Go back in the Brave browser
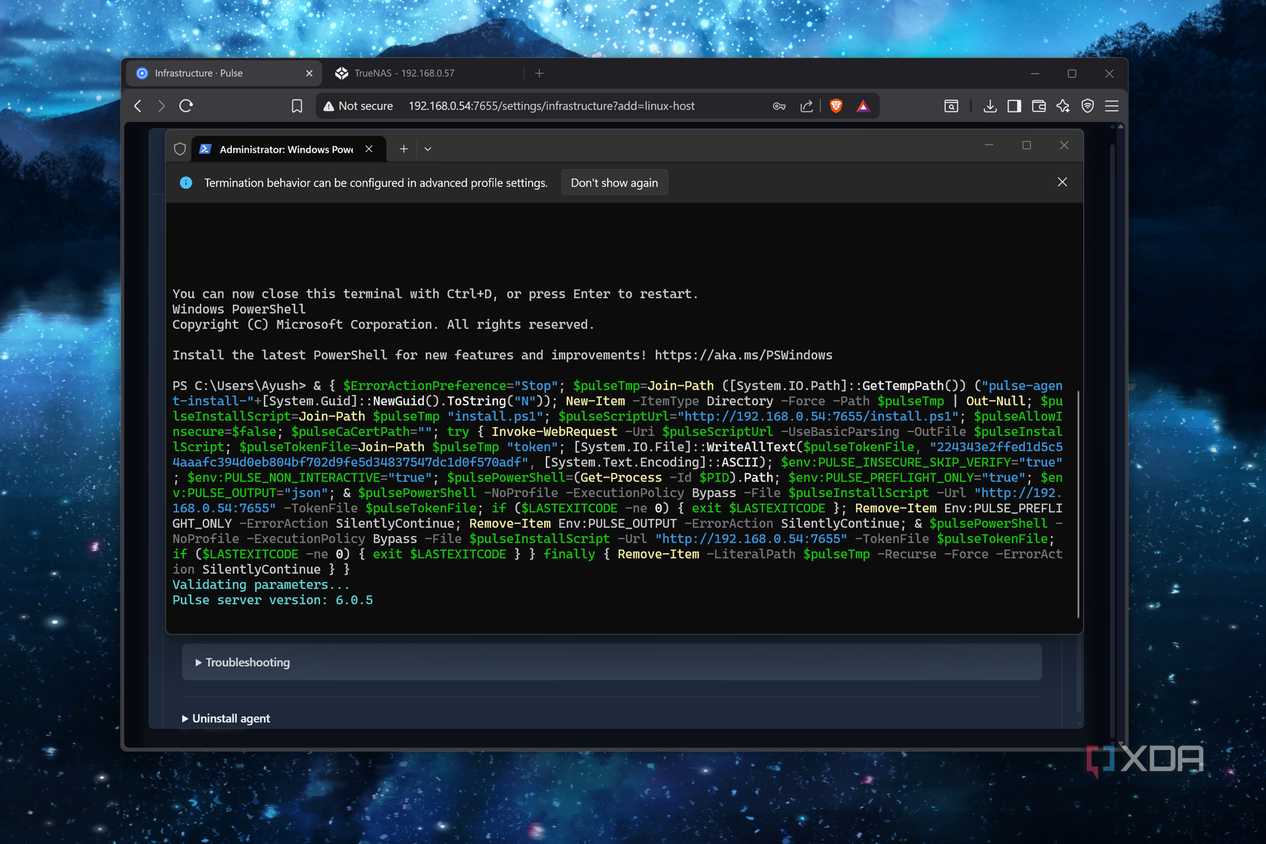The image size is (1266, 844). [x=138, y=106]
